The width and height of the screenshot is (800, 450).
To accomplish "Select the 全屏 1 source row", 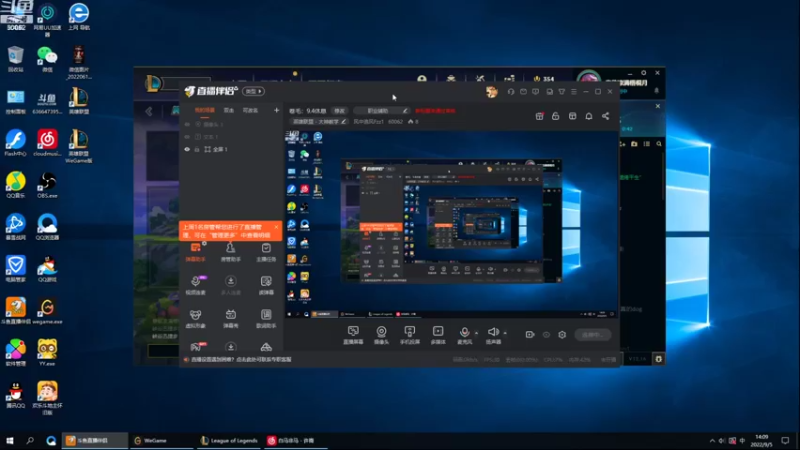I will pos(231,149).
